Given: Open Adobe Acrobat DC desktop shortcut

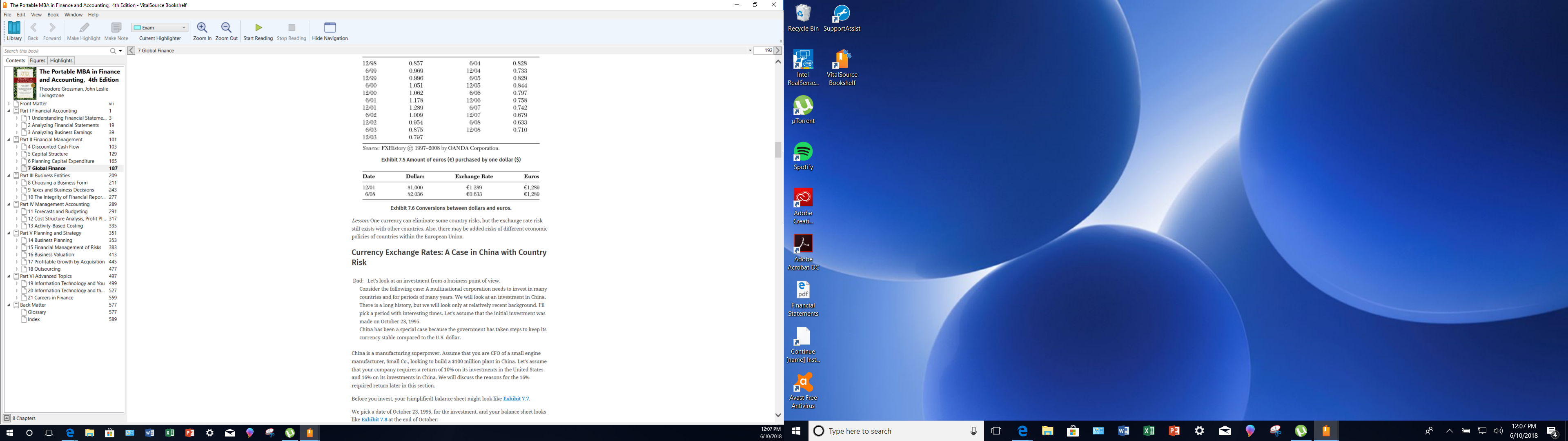Looking at the screenshot, I should point(804,252).
